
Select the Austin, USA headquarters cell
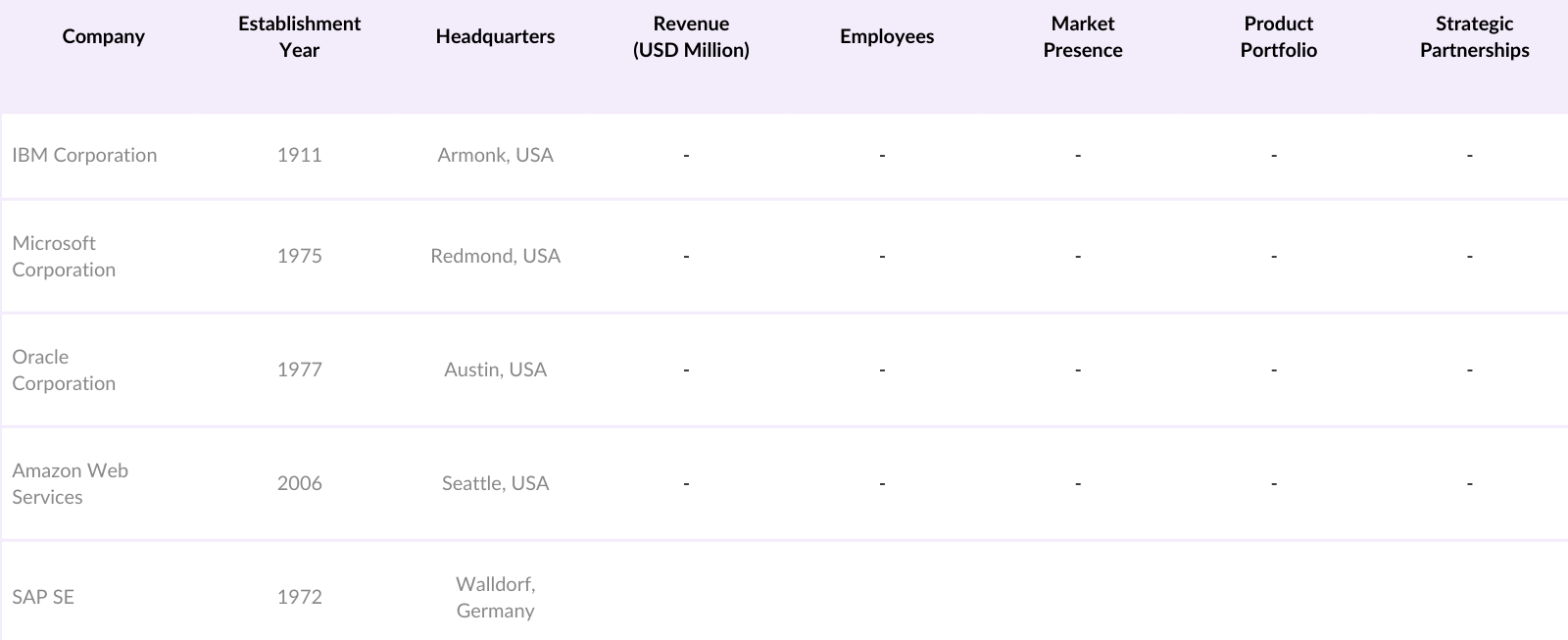[495, 369]
